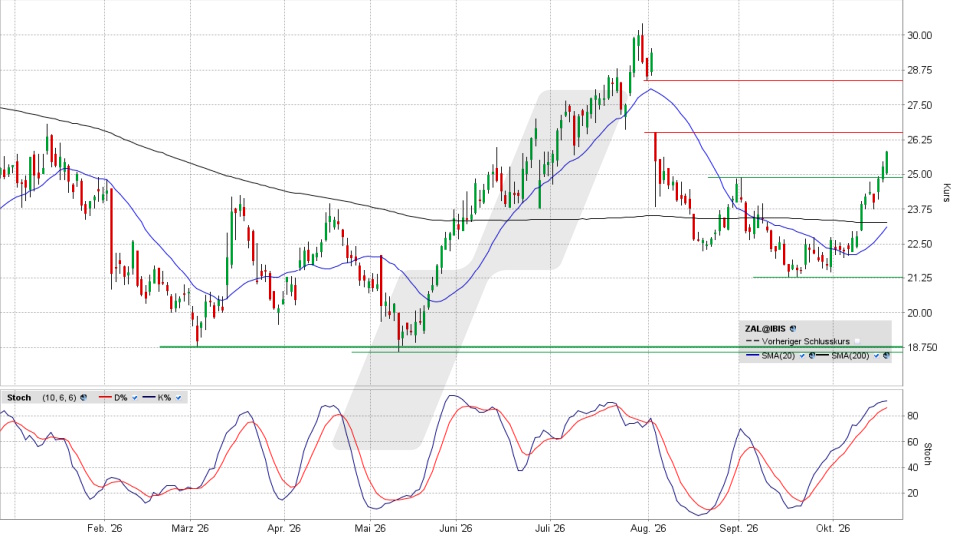The height and width of the screenshot is (540, 960).
Task: Click the SMA(20) legend label
Action: coord(778,356)
